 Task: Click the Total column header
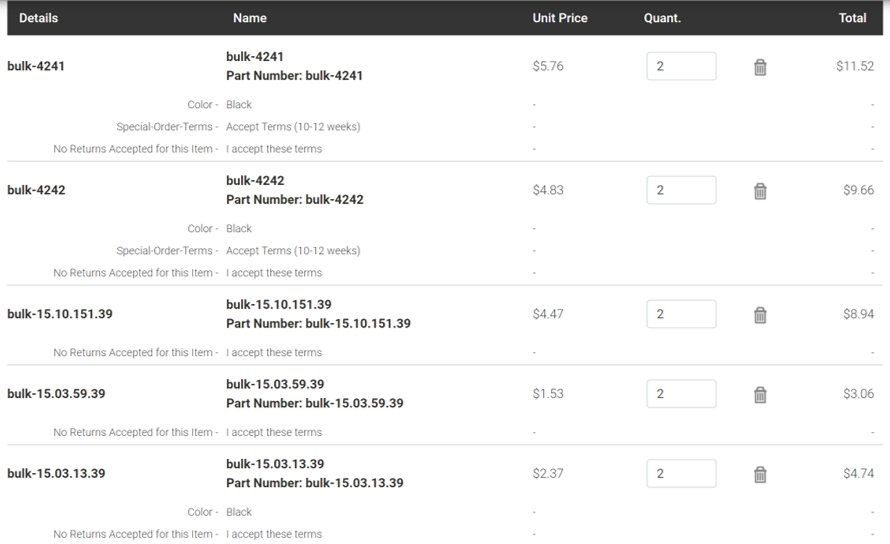tap(853, 18)
